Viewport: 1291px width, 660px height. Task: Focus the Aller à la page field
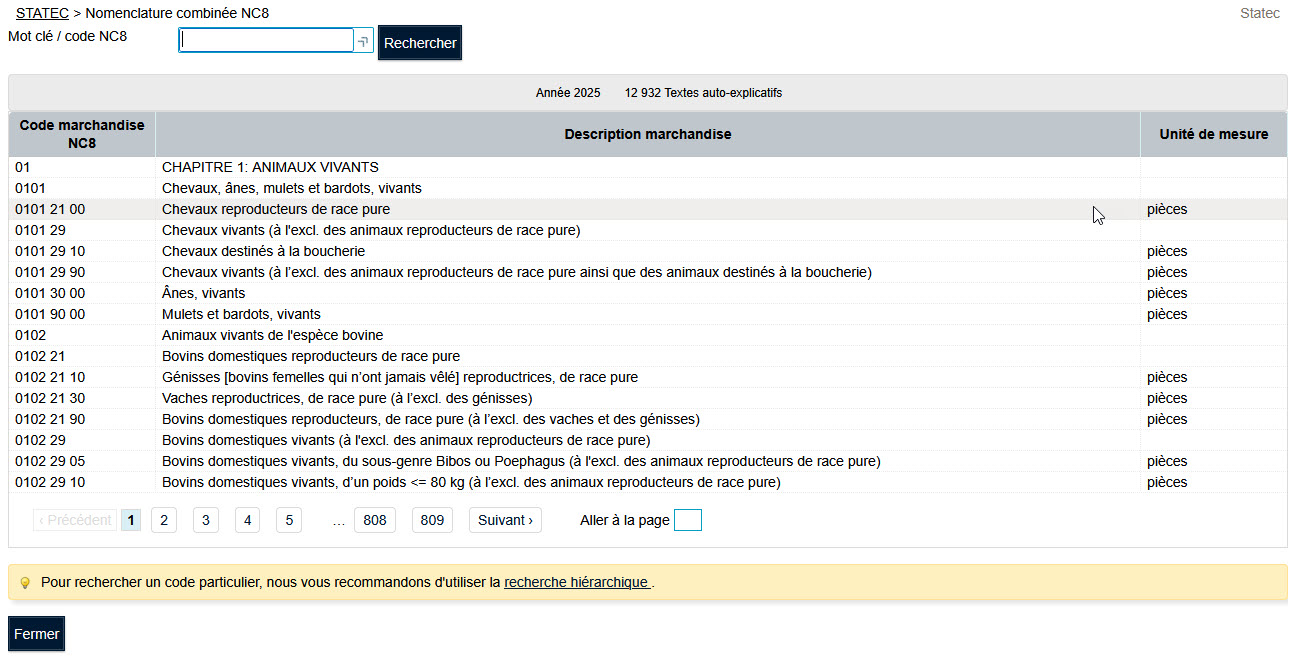(688, 520)
